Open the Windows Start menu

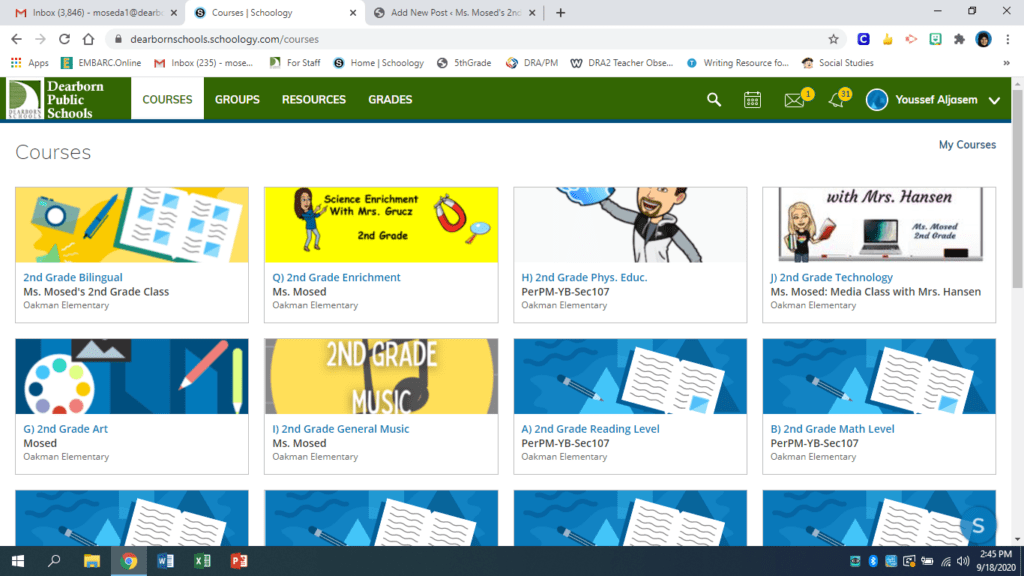click(x=18, y=561)
